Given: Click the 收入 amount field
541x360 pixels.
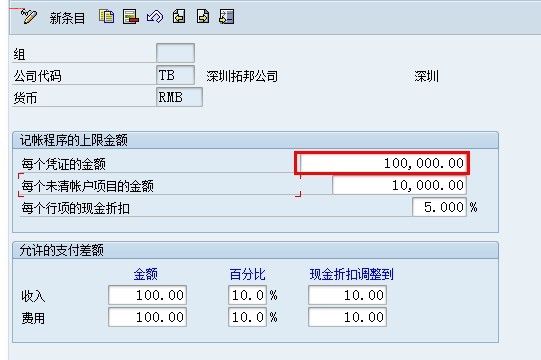Looking at the screenshot, I should coord(147,295).
